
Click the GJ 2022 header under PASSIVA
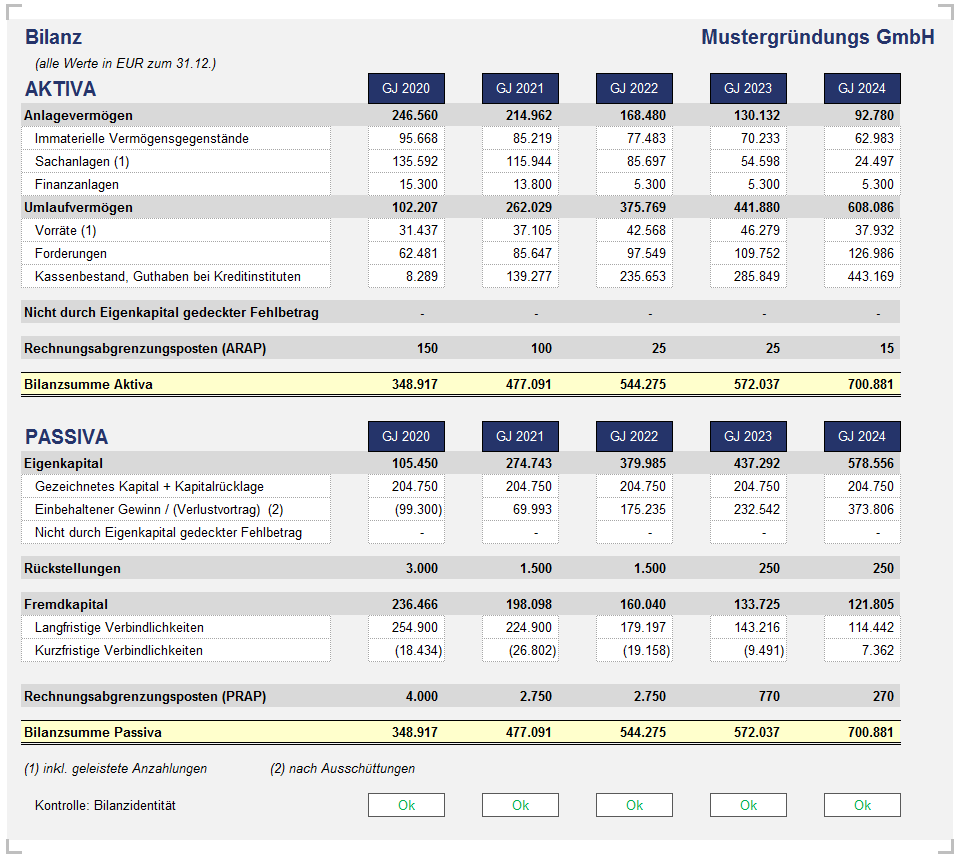click(634, 436)
